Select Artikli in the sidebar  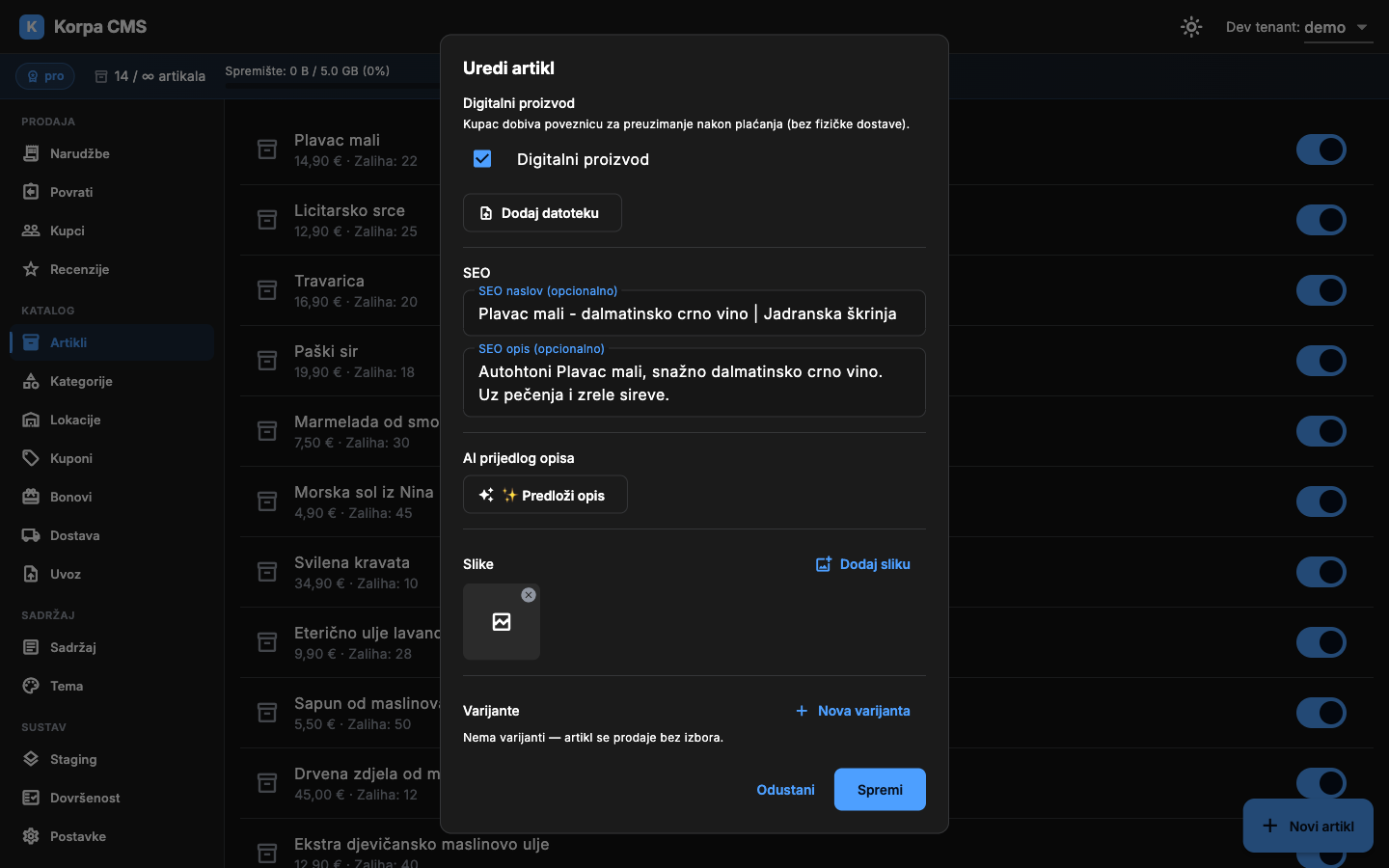(x=112, y=342)
